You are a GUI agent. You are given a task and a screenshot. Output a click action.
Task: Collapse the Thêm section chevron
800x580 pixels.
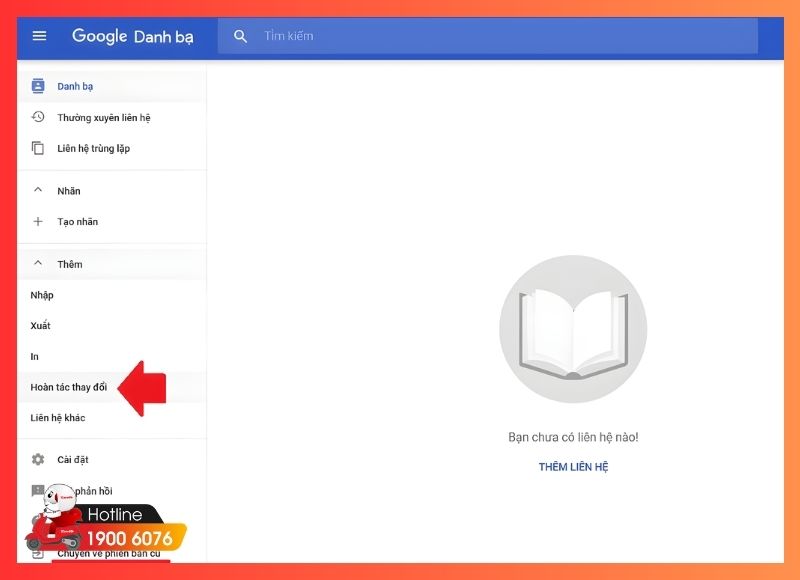point(38,264)
